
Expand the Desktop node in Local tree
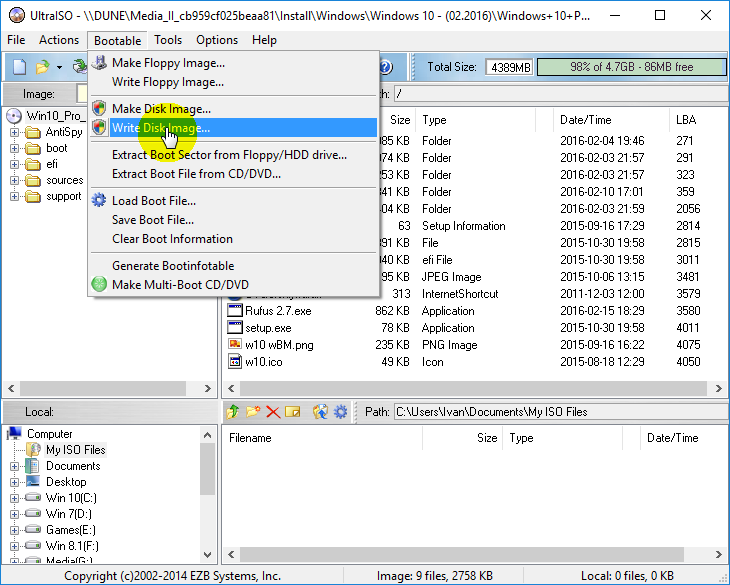[14, 482]
